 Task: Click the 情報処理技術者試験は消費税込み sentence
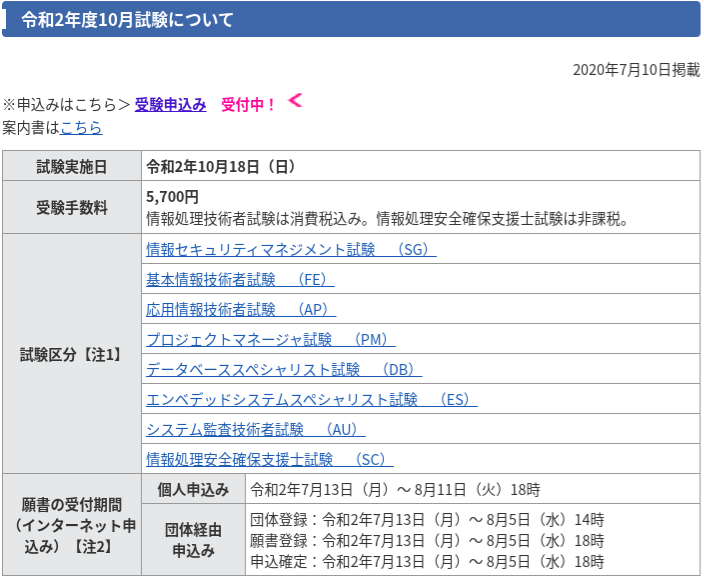pos(387,219)
